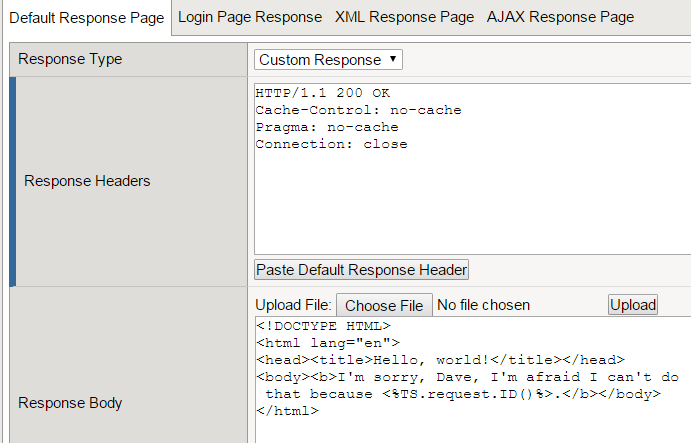The height and width of the screenshot is (443, 691).
Task: Click Paste Default Response Header button
Action: pyautogui.click(x=361, y=270)
